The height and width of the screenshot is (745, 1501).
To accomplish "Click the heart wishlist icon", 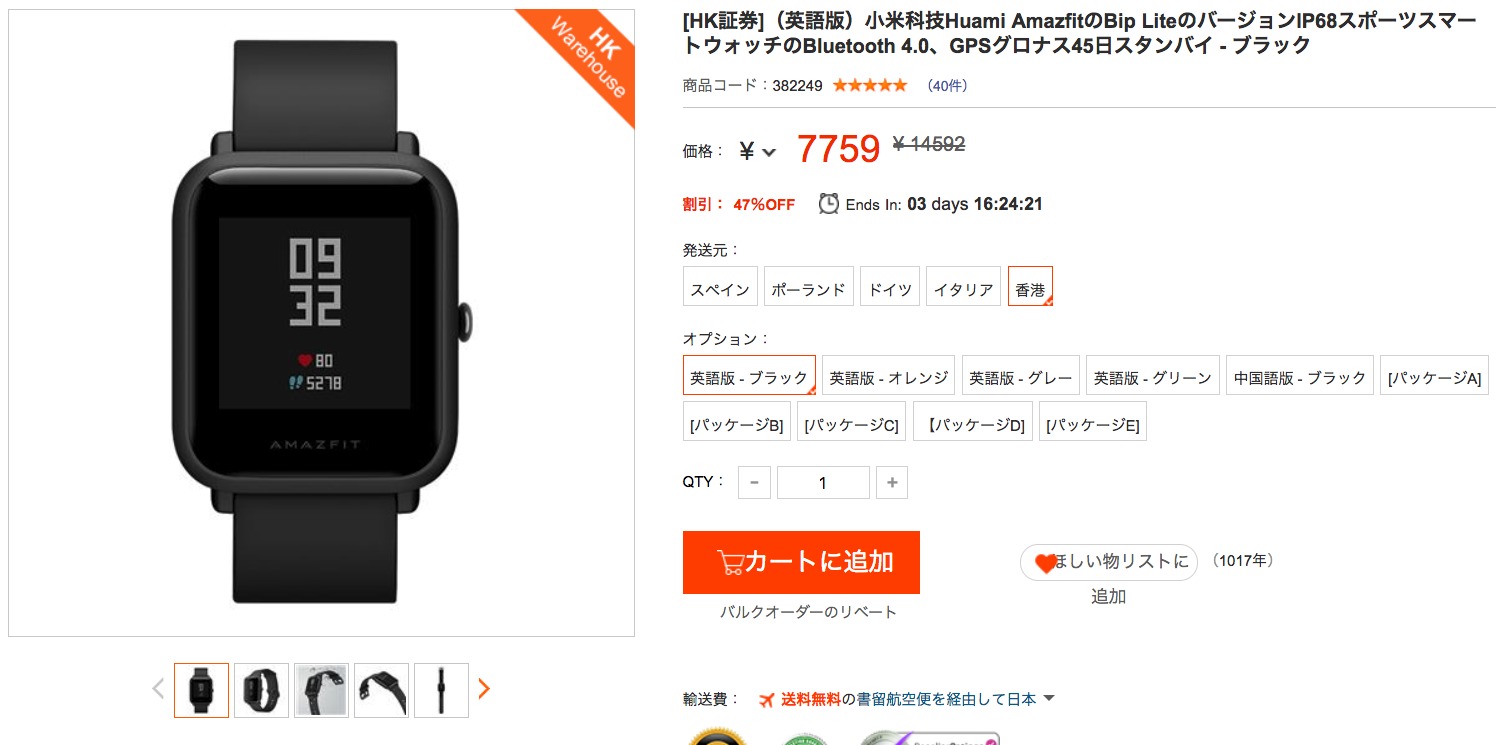I will (1046, 563).
